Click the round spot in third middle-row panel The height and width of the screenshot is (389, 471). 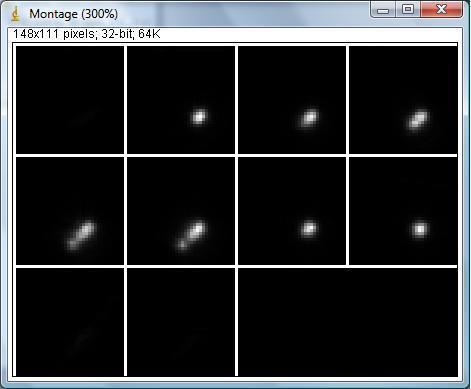[309, 228]
